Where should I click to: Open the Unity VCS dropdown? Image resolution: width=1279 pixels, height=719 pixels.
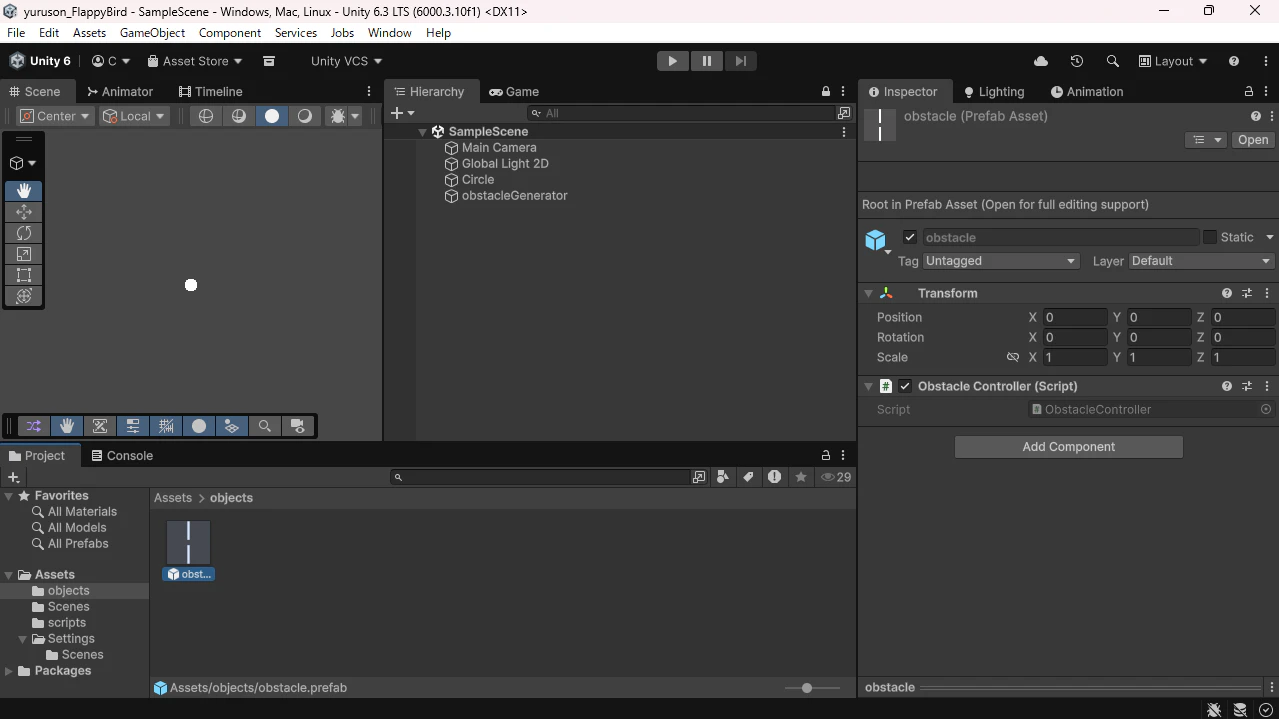pos(346,61)
